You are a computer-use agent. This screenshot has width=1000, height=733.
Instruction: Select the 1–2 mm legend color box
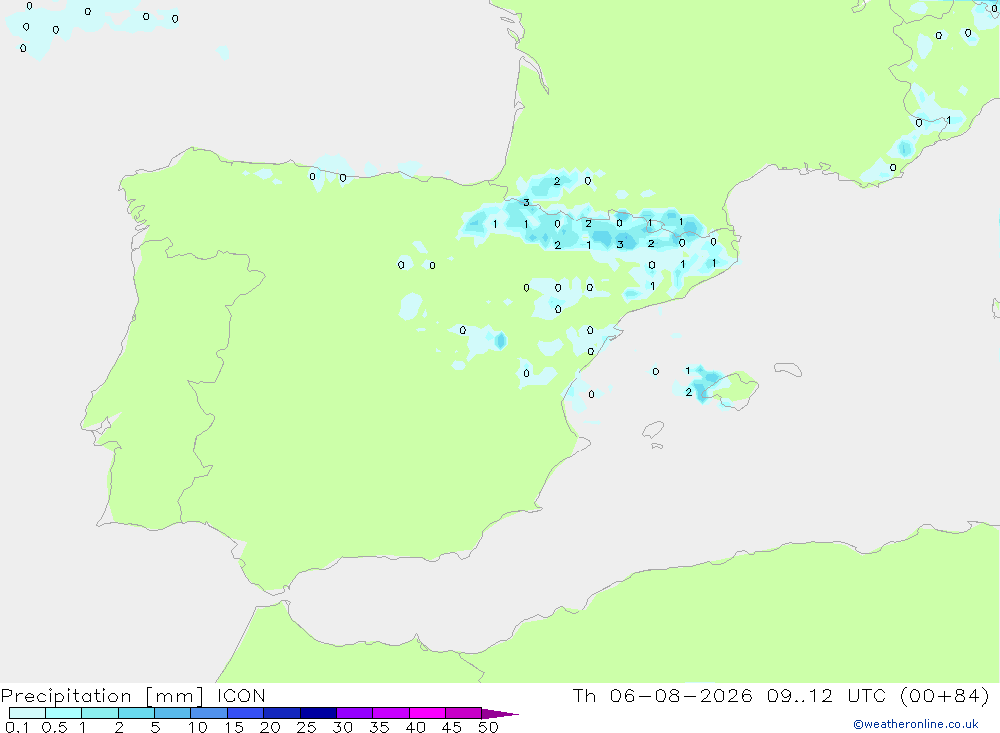pos(100,713)
